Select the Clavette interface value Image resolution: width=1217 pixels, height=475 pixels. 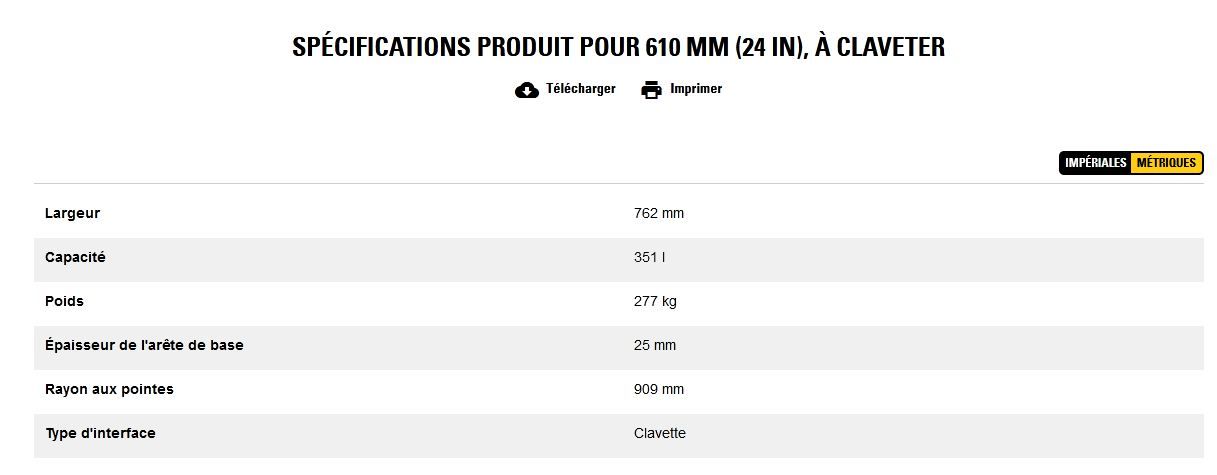click(660, 433)
